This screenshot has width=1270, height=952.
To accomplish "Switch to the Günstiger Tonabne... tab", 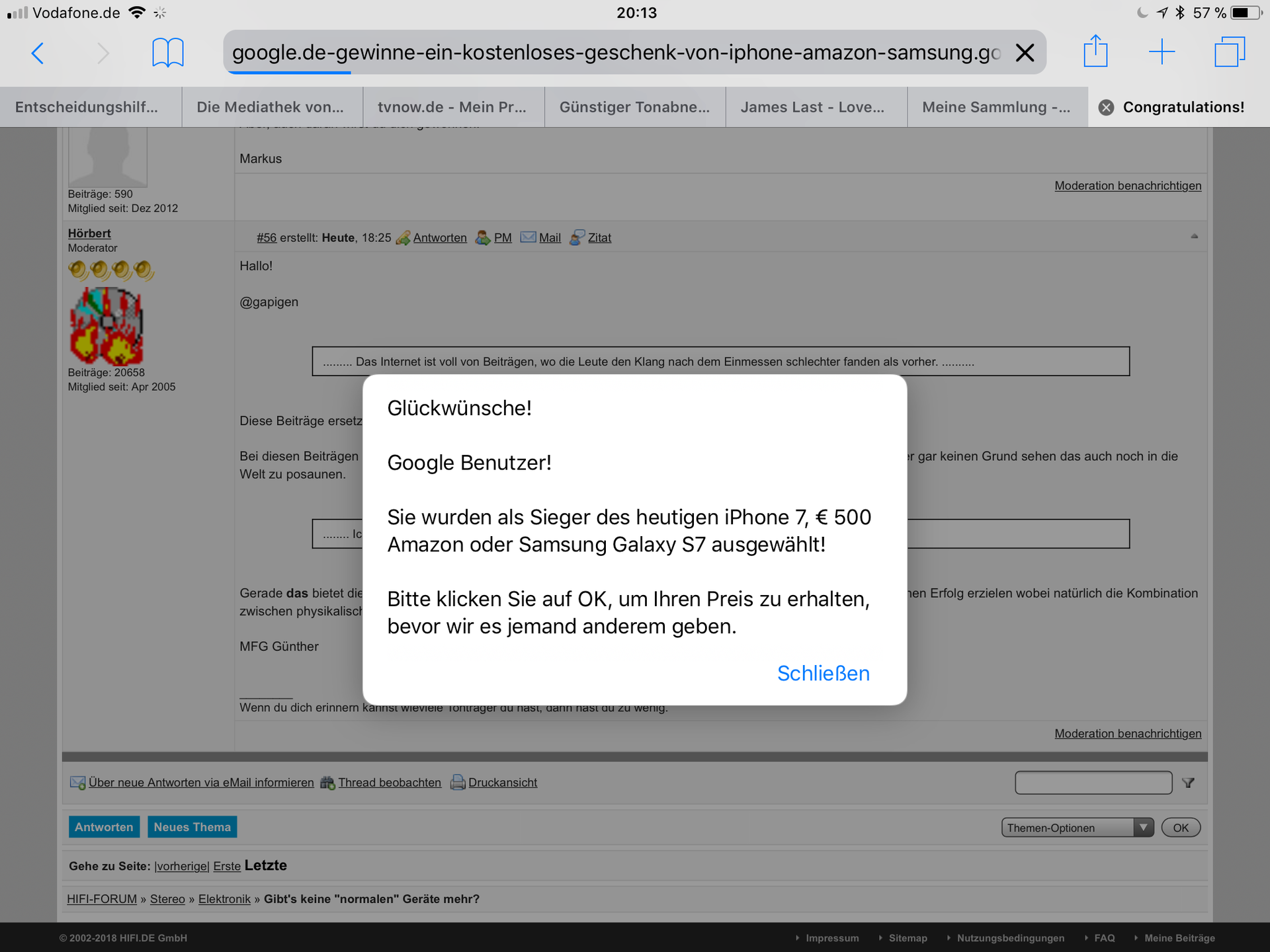I will click(635, 107).
